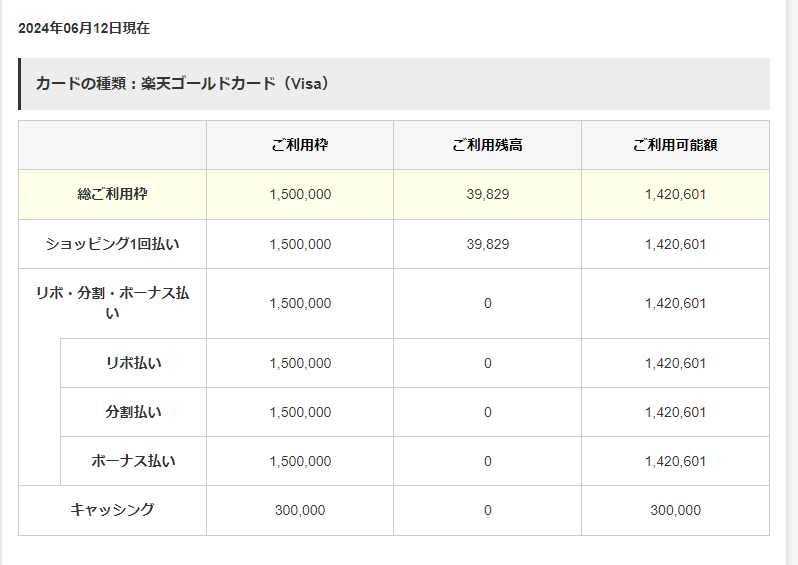Select the リボ払い sub-row label
The width and height of the screenshot is (798, 565).
[133, 363]
